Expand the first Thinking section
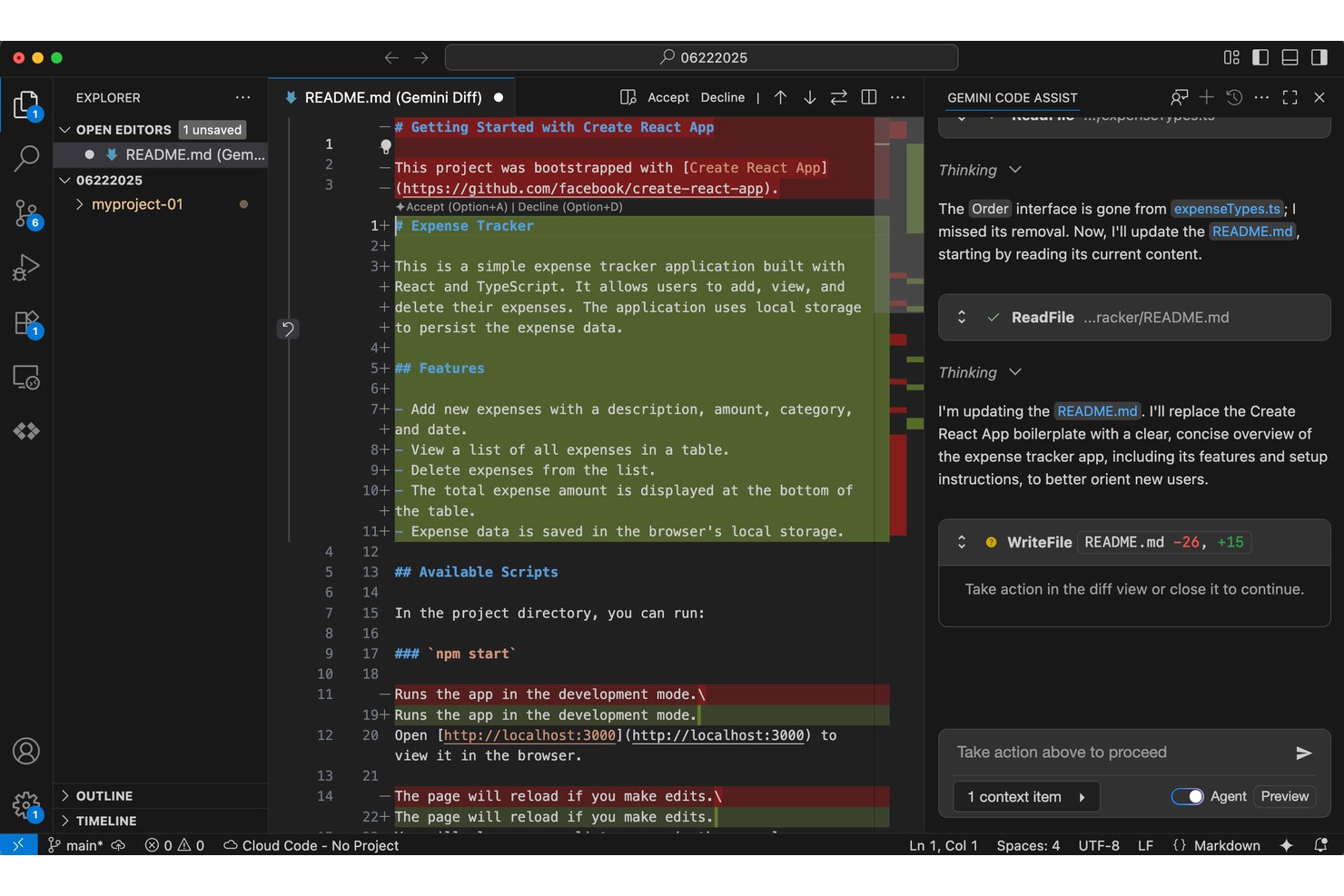This screenshot has height=896, width=1344. [x=981, y=170]
